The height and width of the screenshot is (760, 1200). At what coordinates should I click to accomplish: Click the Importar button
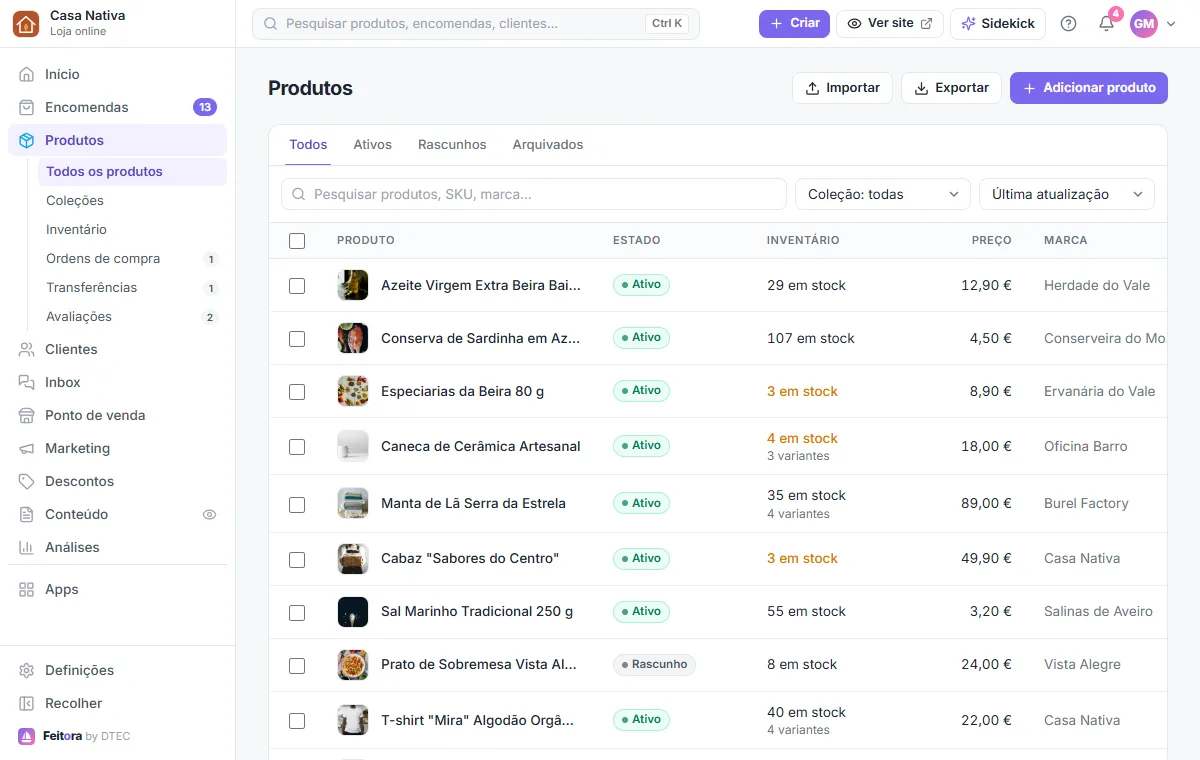click(x=843, y=88)
